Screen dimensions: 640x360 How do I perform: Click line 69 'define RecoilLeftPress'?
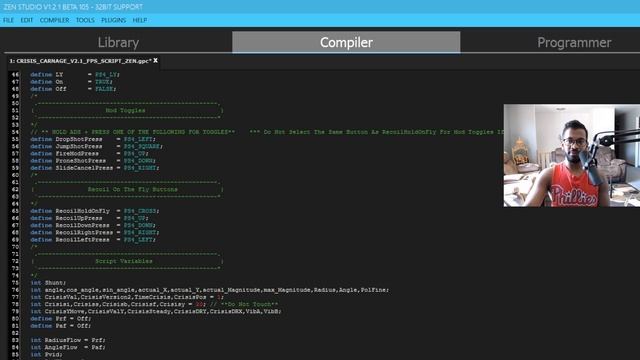[x=93, y=240]
